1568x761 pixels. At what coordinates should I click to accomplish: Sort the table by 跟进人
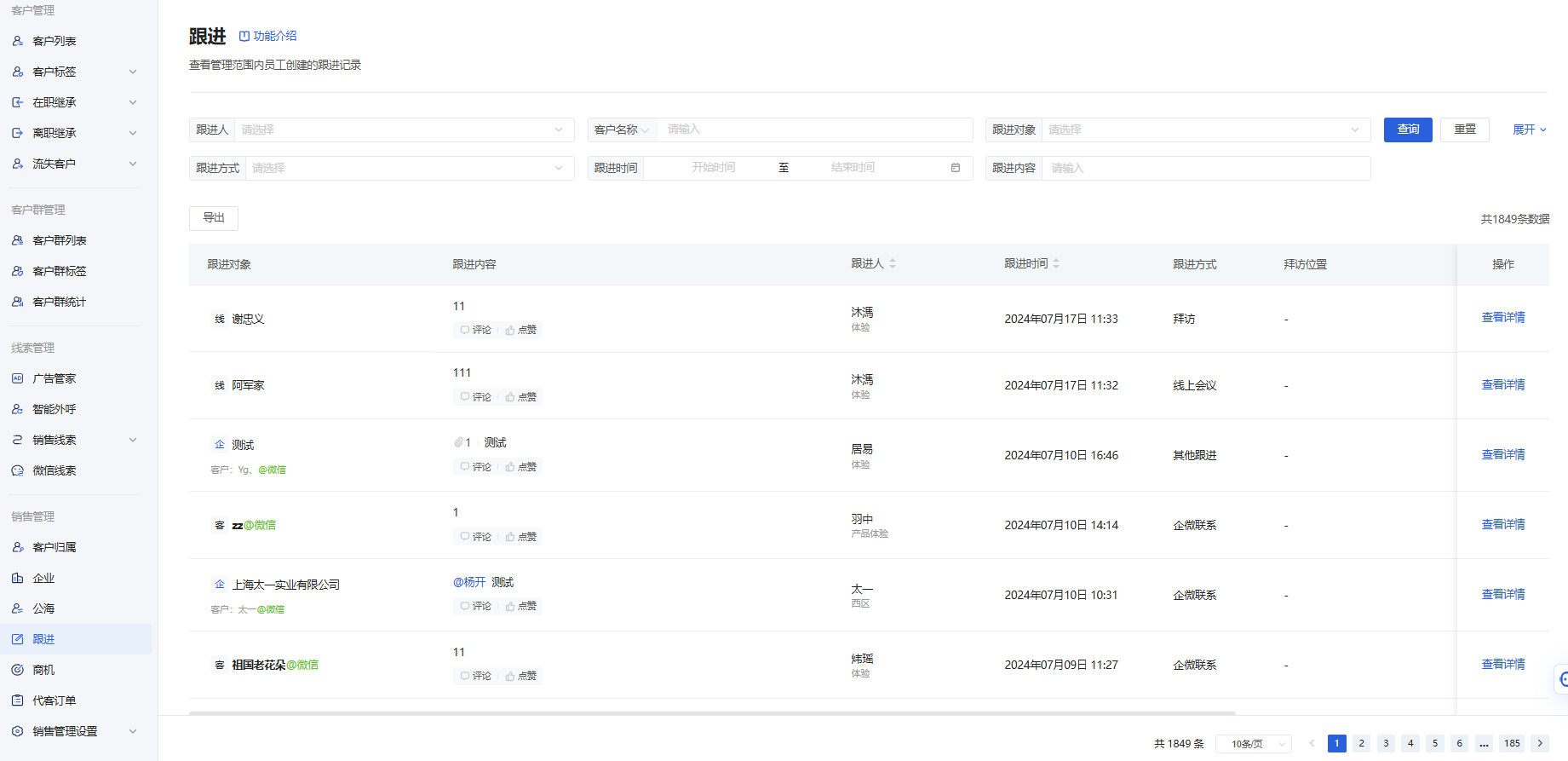893,264
